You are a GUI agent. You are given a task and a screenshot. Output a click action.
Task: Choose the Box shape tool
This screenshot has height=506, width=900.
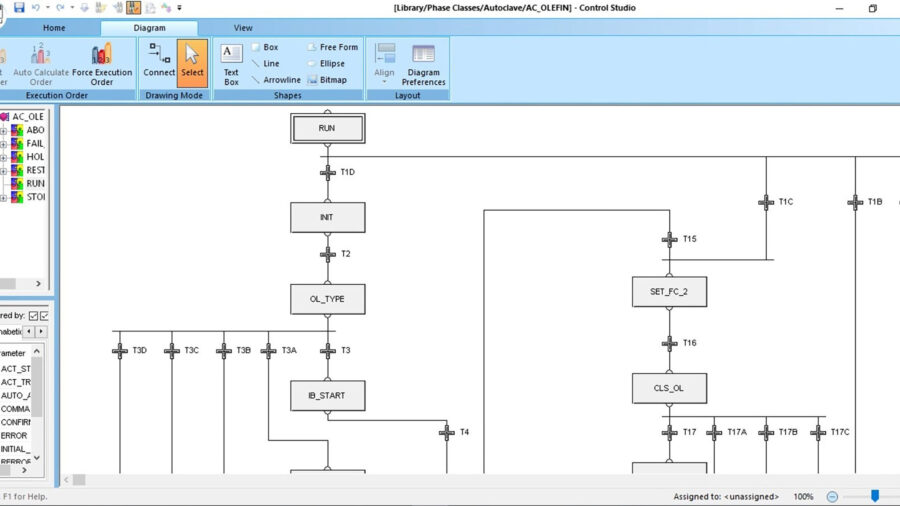(265, 47)
